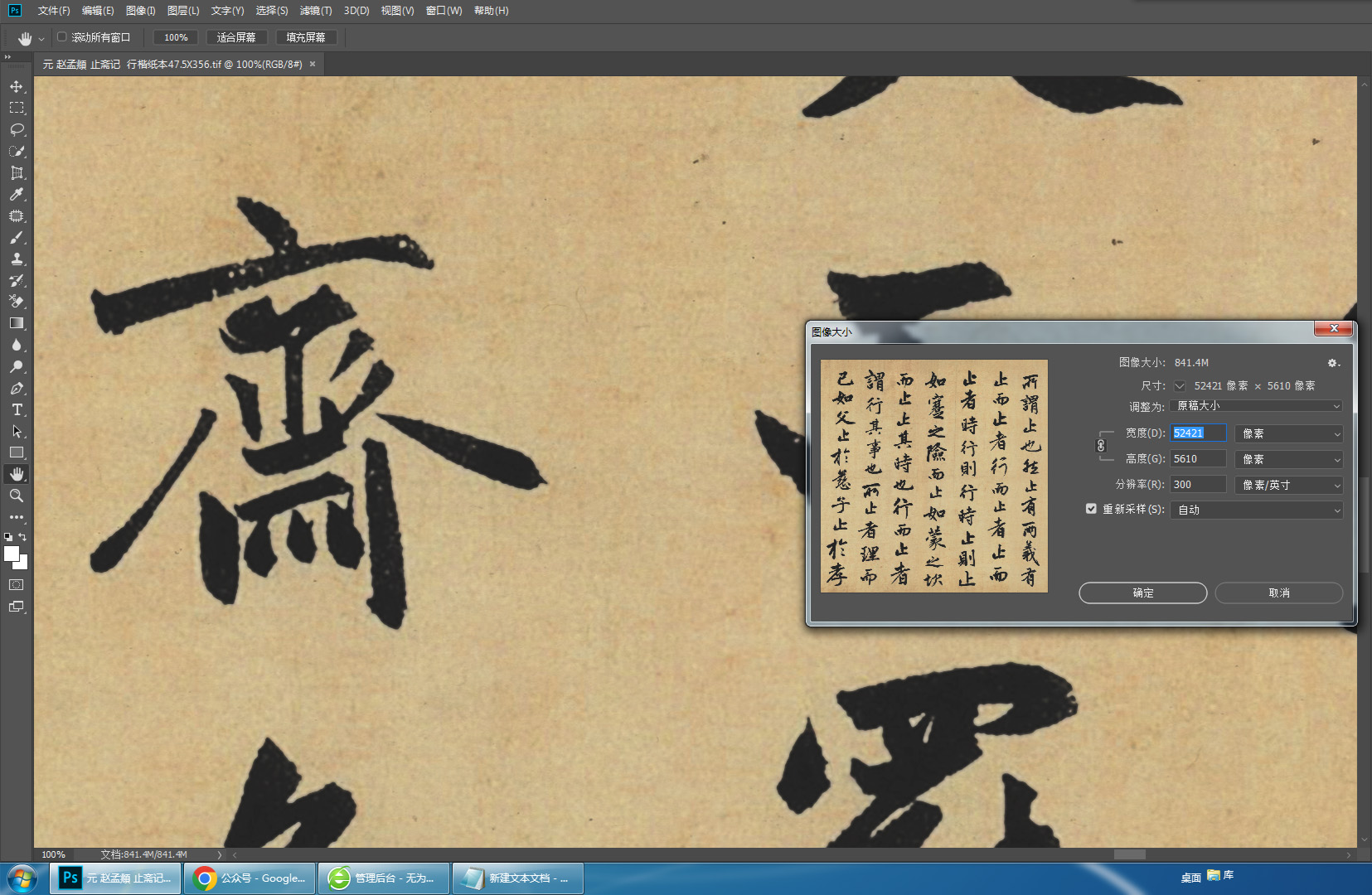This screenshot has height=895, width=1372.
Task: Close the document tab
Action: click(x=313, y=64)
